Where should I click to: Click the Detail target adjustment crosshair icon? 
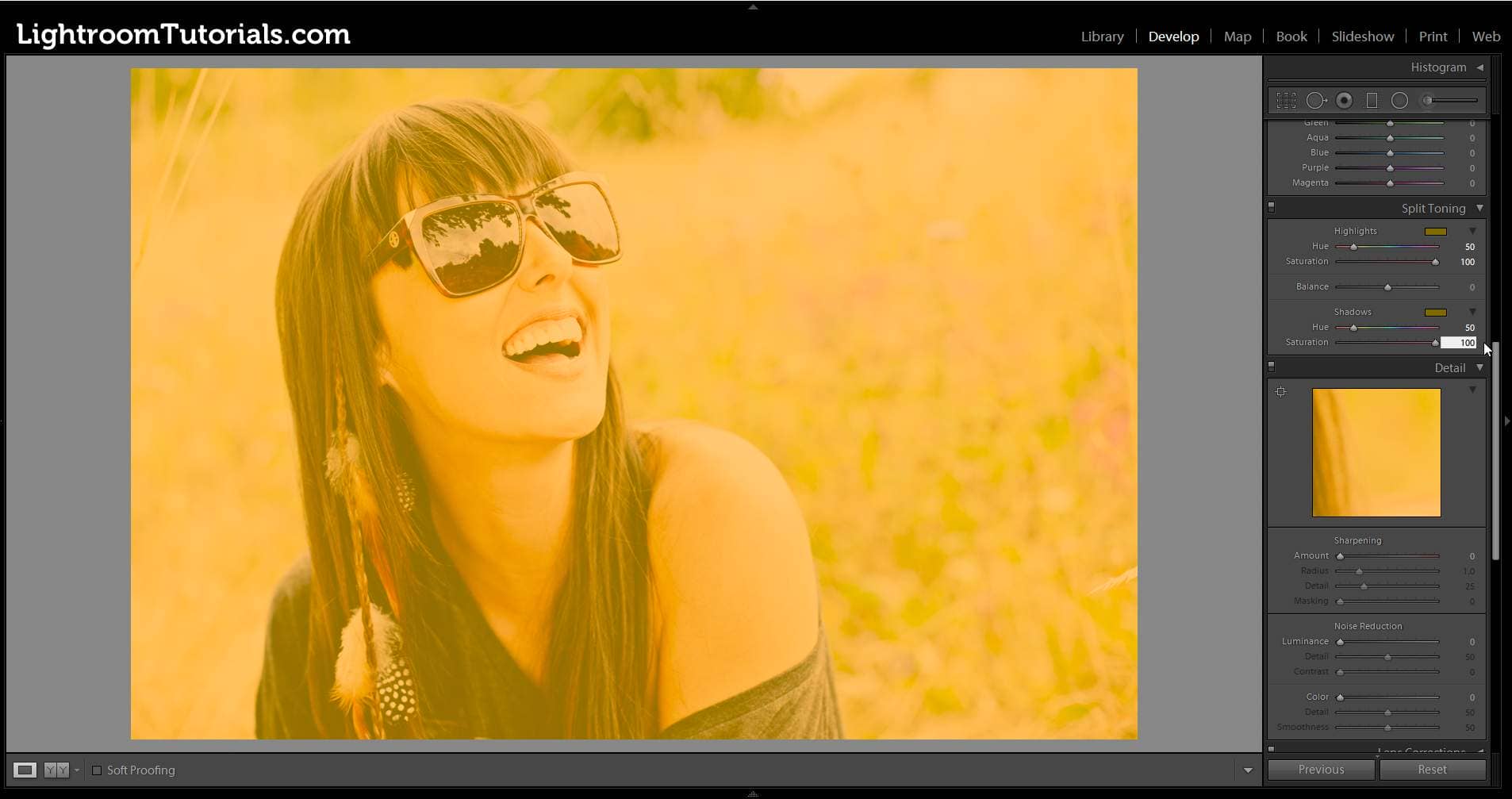click(x=1280, y=392)
